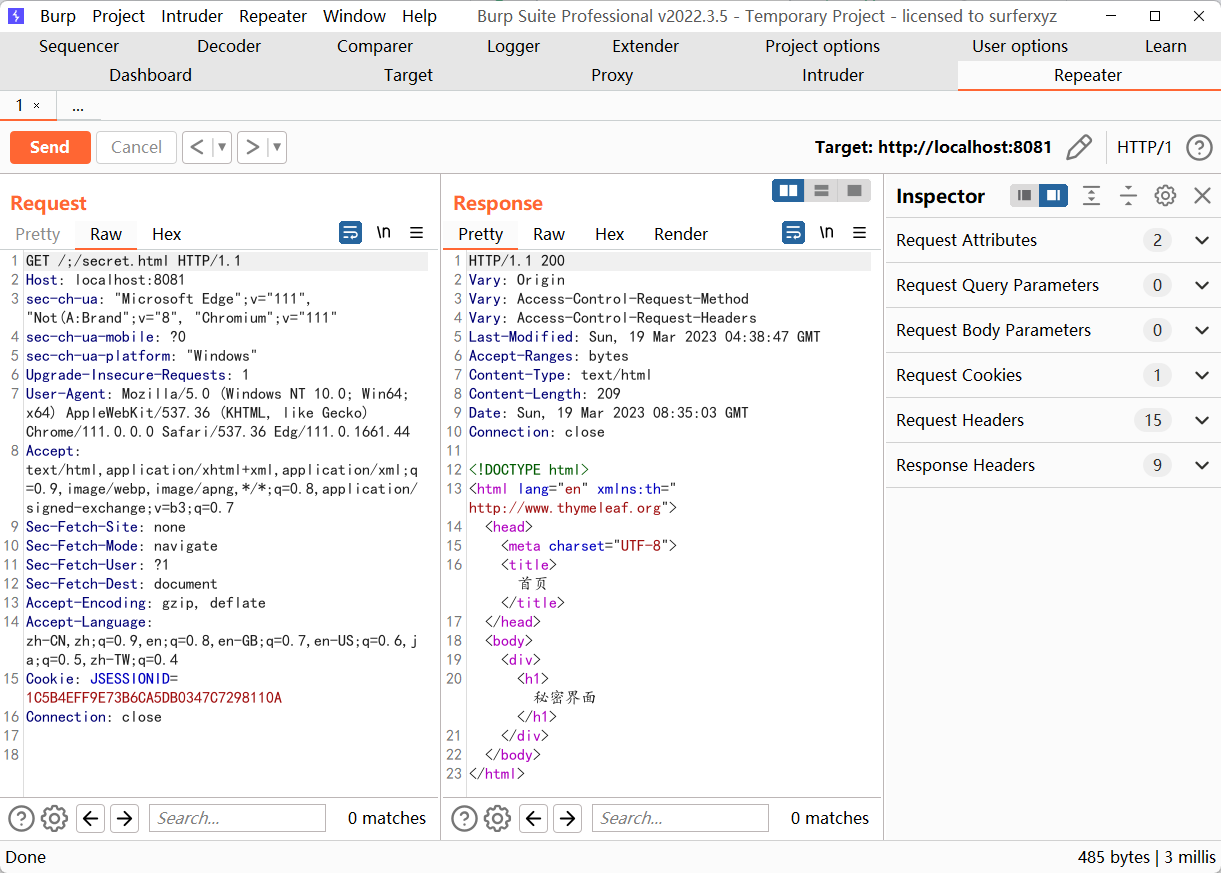Viewport: 1221px width, 873px height.
Task: Click the Cancel button
Action: [x=136, y=147]
